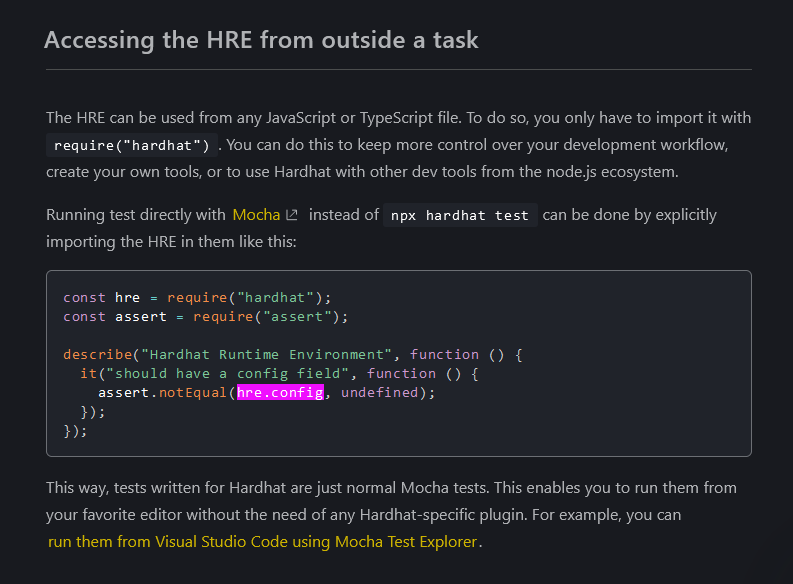Open the Visual Studio Code Mocha Test Explorer link

point(262,542)
